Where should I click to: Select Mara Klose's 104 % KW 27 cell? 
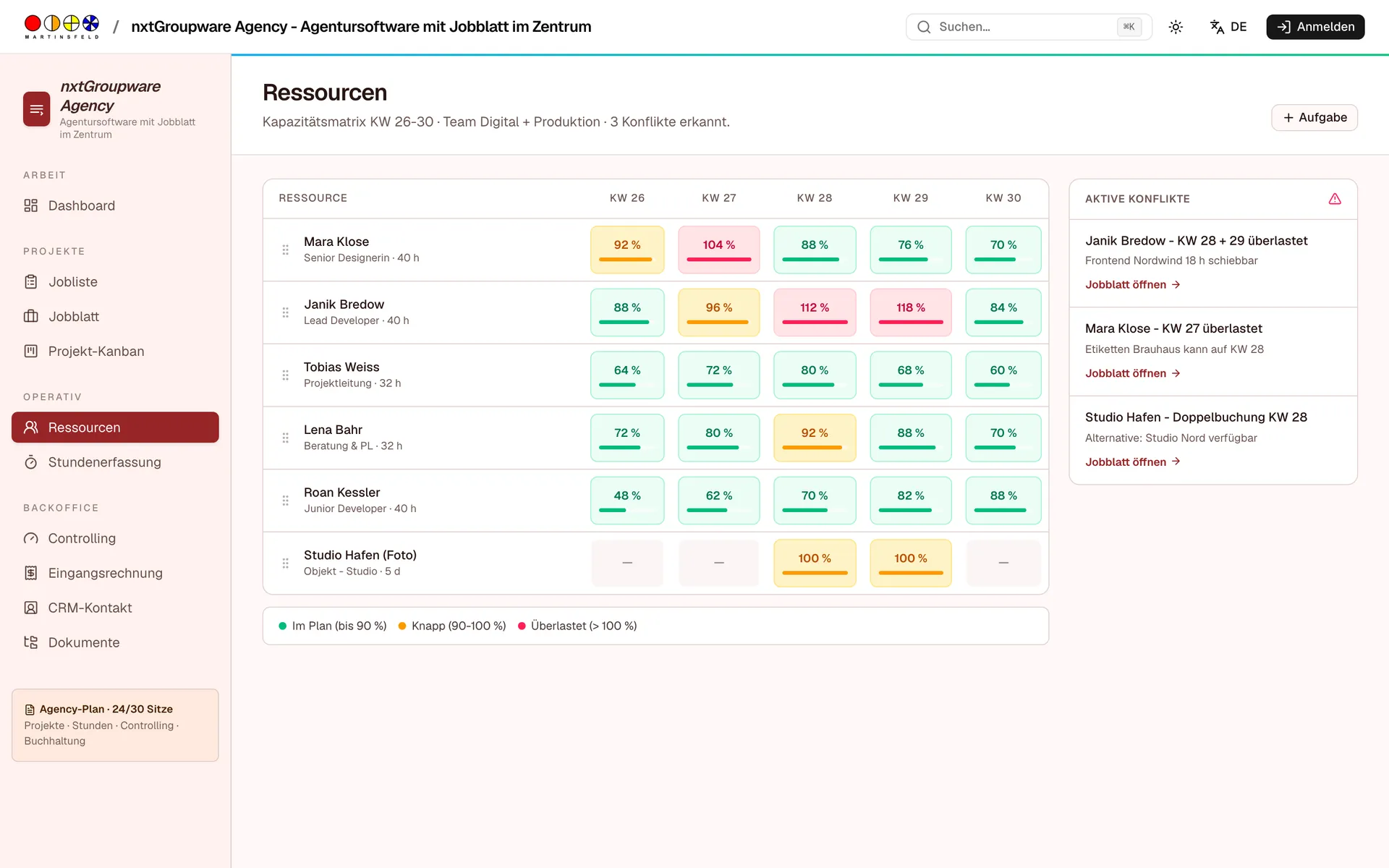718,250
